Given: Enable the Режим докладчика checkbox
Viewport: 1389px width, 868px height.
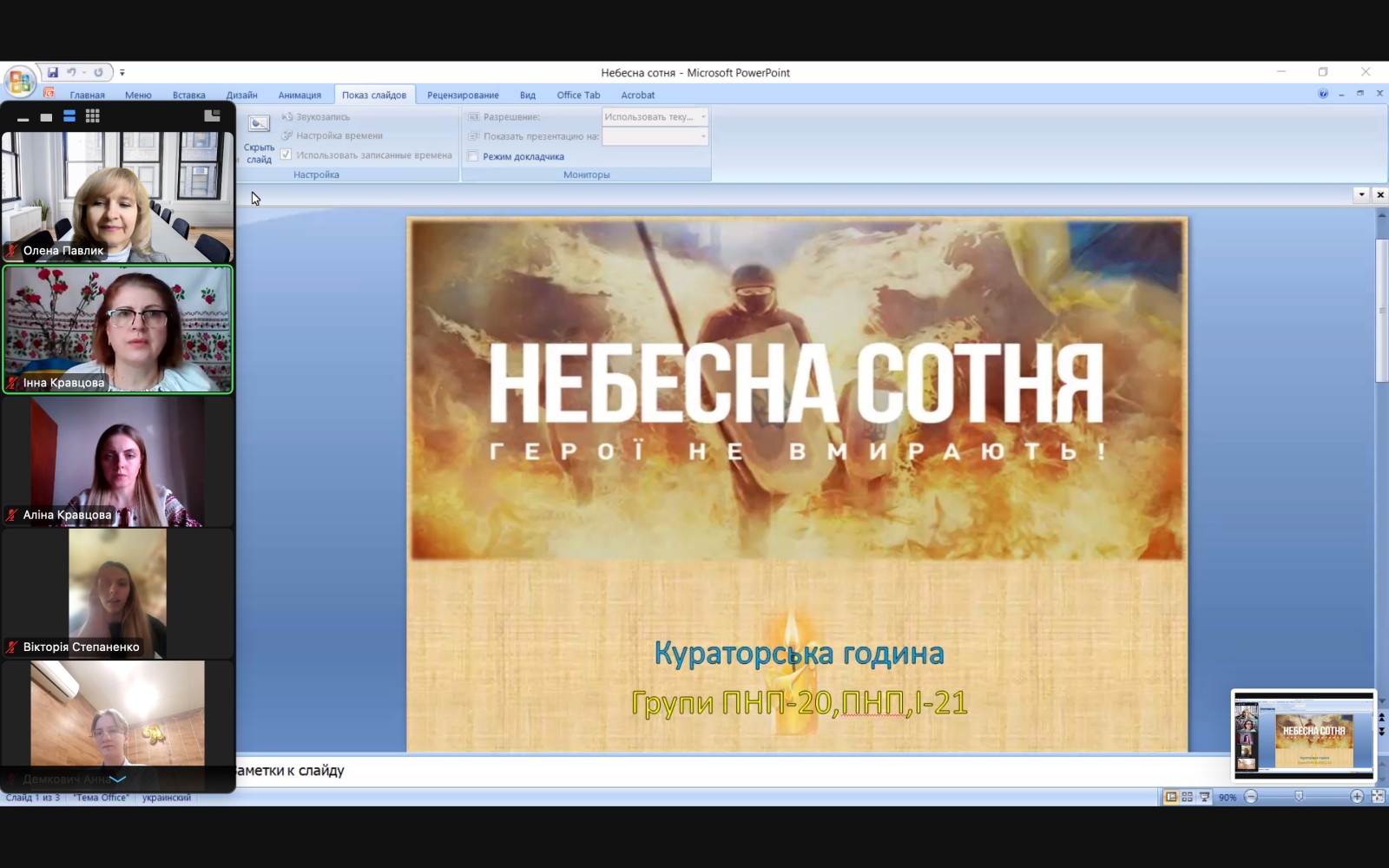Looking at the screenshot, I should tap(473, 156).
